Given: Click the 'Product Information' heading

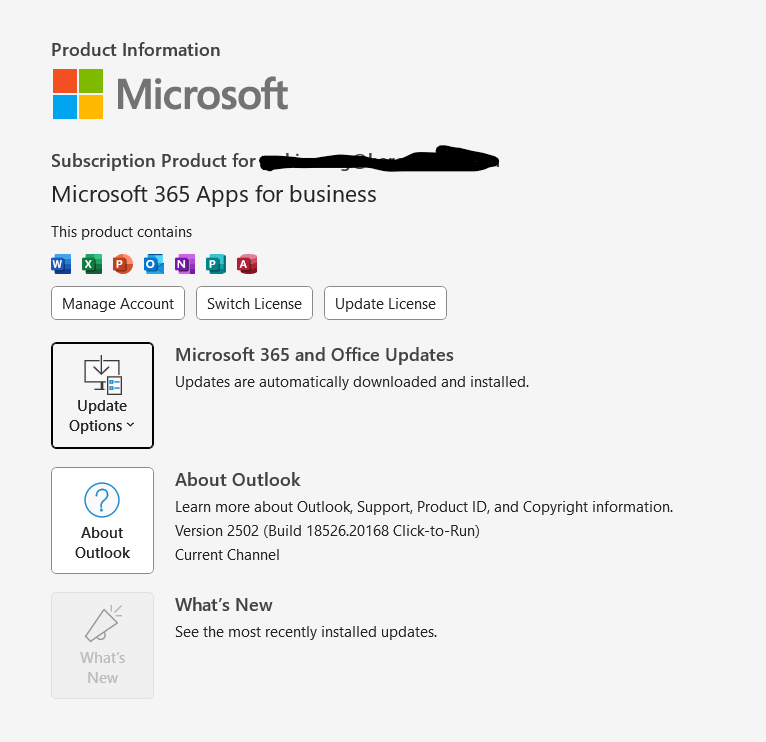Looking at the screenshot, I should coord(136,50).
